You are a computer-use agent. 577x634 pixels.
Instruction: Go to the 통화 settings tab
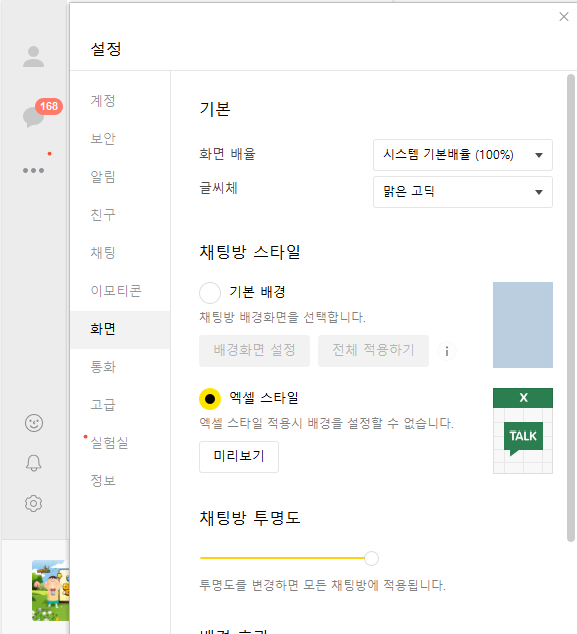[103, 367]
